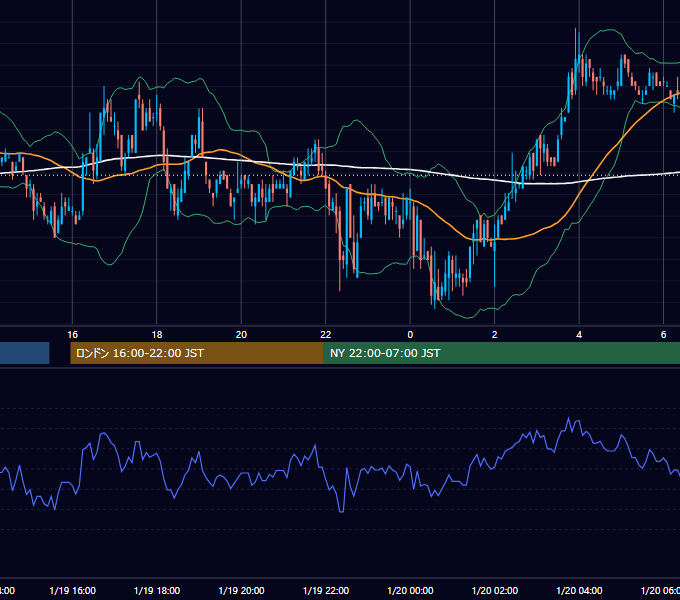Click the 2 hour label on the upper time axis

tap(494, 335)
